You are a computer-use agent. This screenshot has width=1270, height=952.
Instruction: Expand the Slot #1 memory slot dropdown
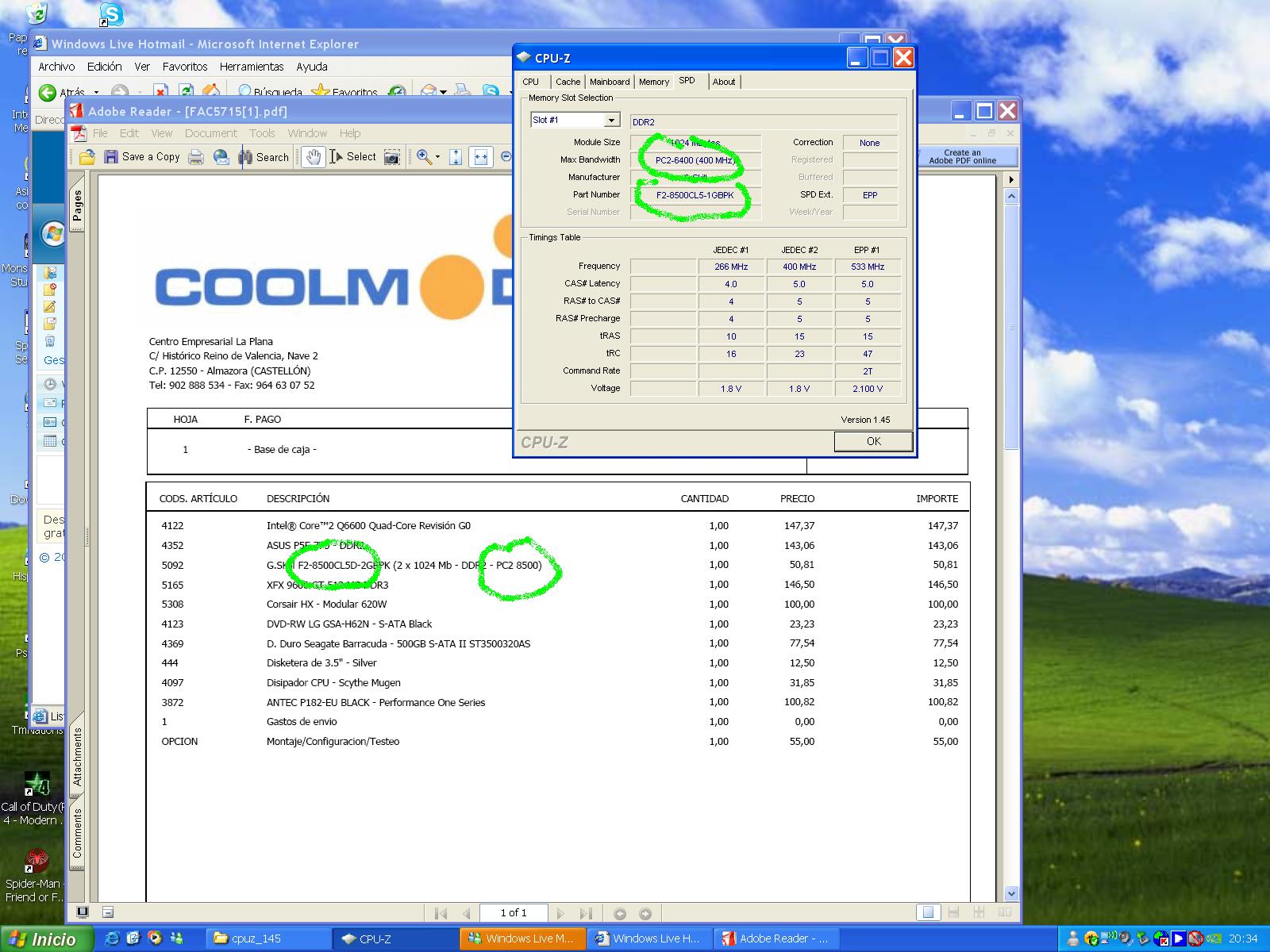[611, 121]
